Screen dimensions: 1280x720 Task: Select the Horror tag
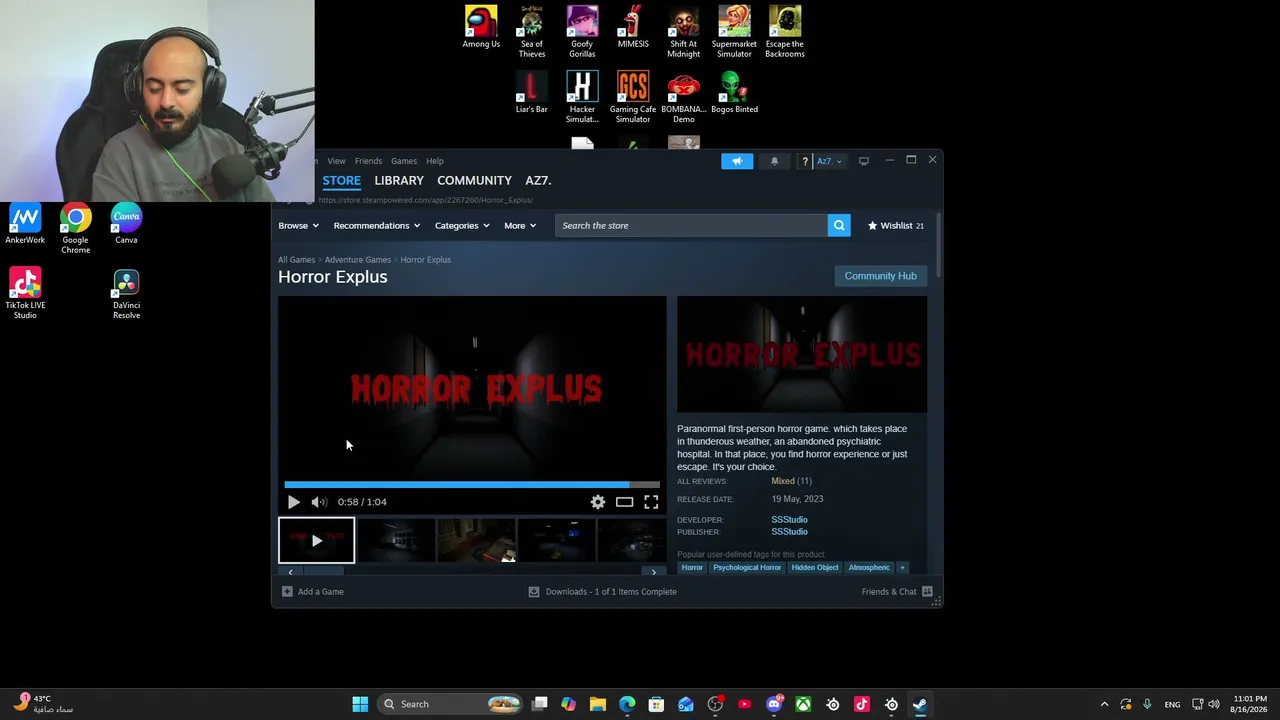click(x=692, y=568)
